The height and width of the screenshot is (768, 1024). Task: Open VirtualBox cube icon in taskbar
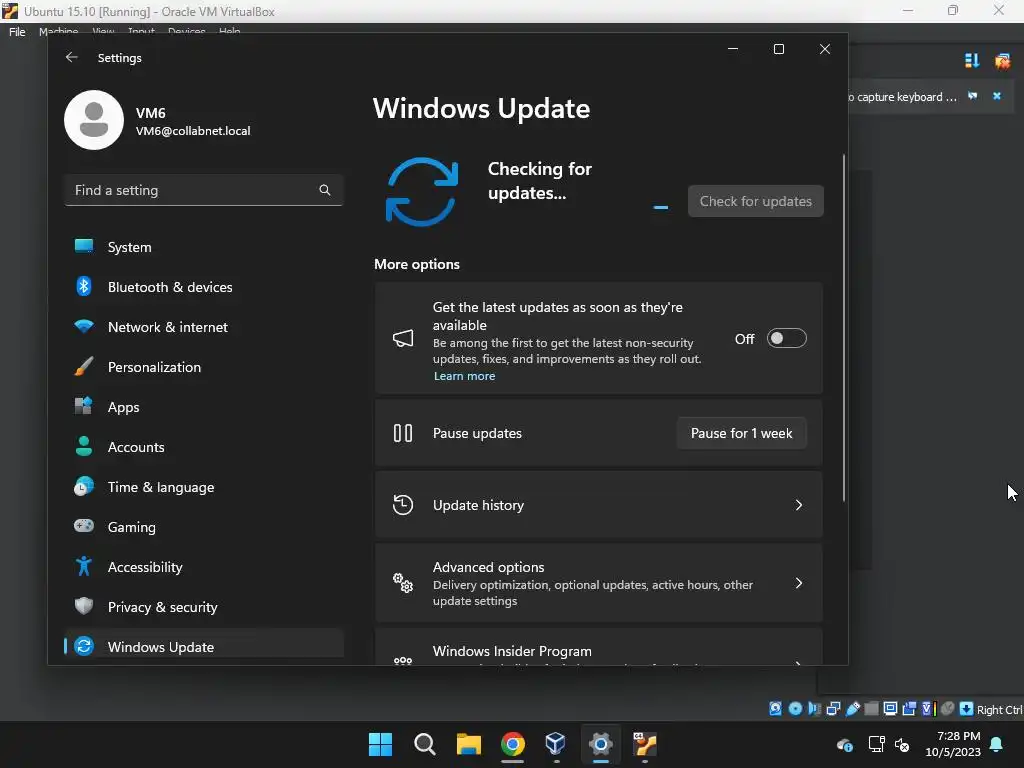(x=556, y=744)
